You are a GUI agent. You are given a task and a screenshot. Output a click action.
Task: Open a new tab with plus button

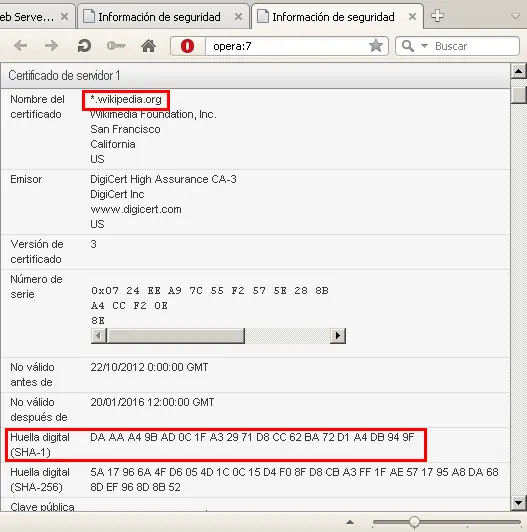[x=437, y=16]
